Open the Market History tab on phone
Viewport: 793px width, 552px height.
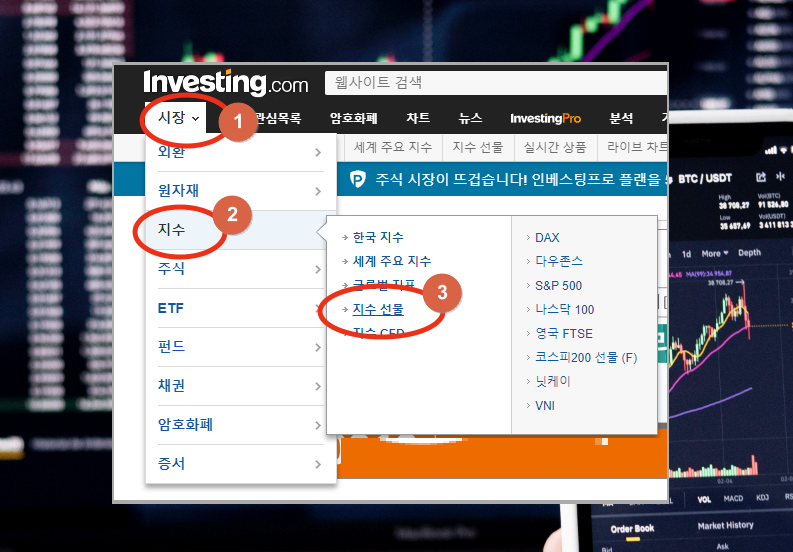(725, 526)
